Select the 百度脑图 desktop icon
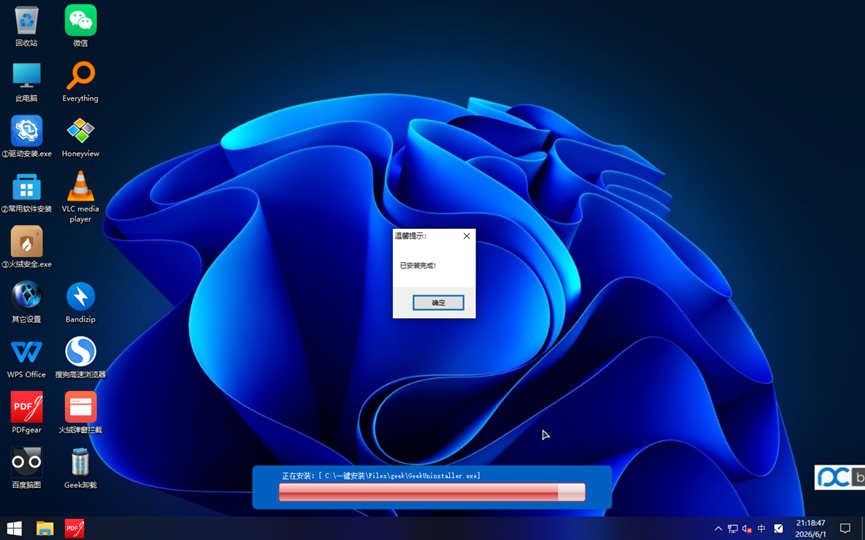 point(26,468)
